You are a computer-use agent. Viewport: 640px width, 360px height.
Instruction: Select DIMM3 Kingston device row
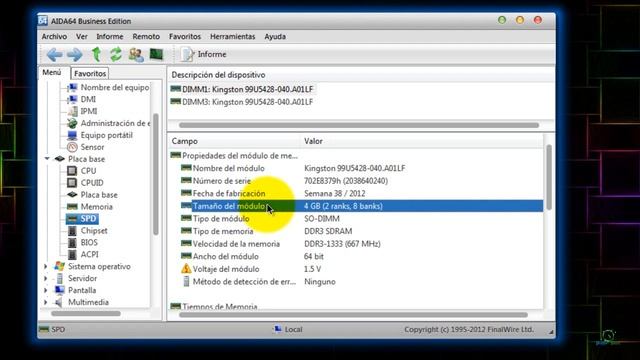click(242, 102)
